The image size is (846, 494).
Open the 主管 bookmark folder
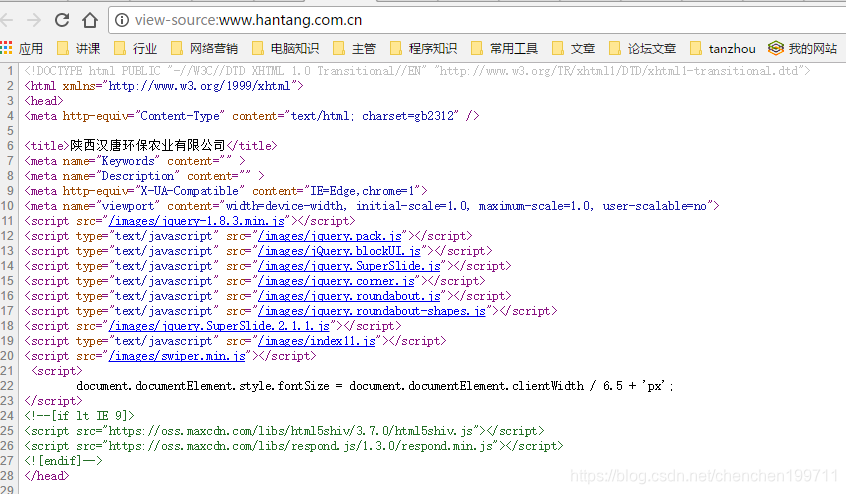(354, 49)
